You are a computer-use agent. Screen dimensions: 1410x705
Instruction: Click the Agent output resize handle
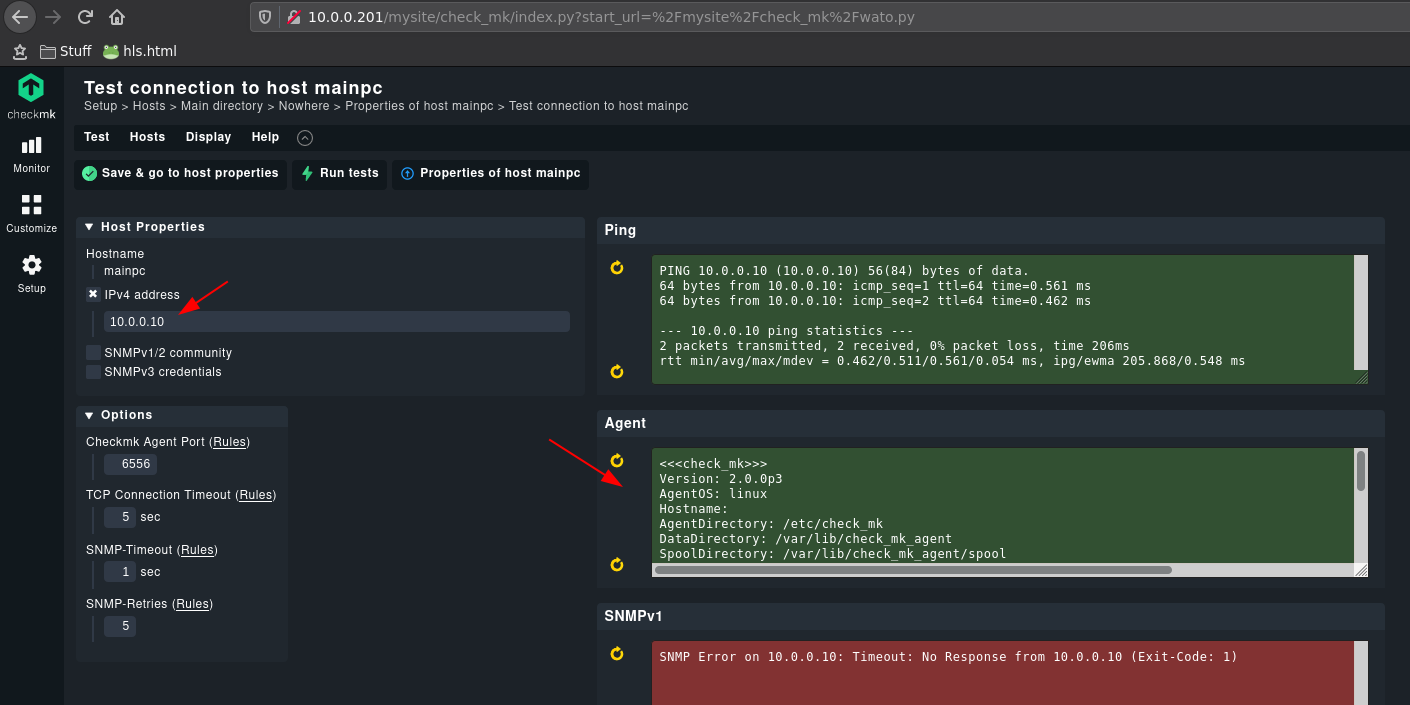click(1361, 570)
